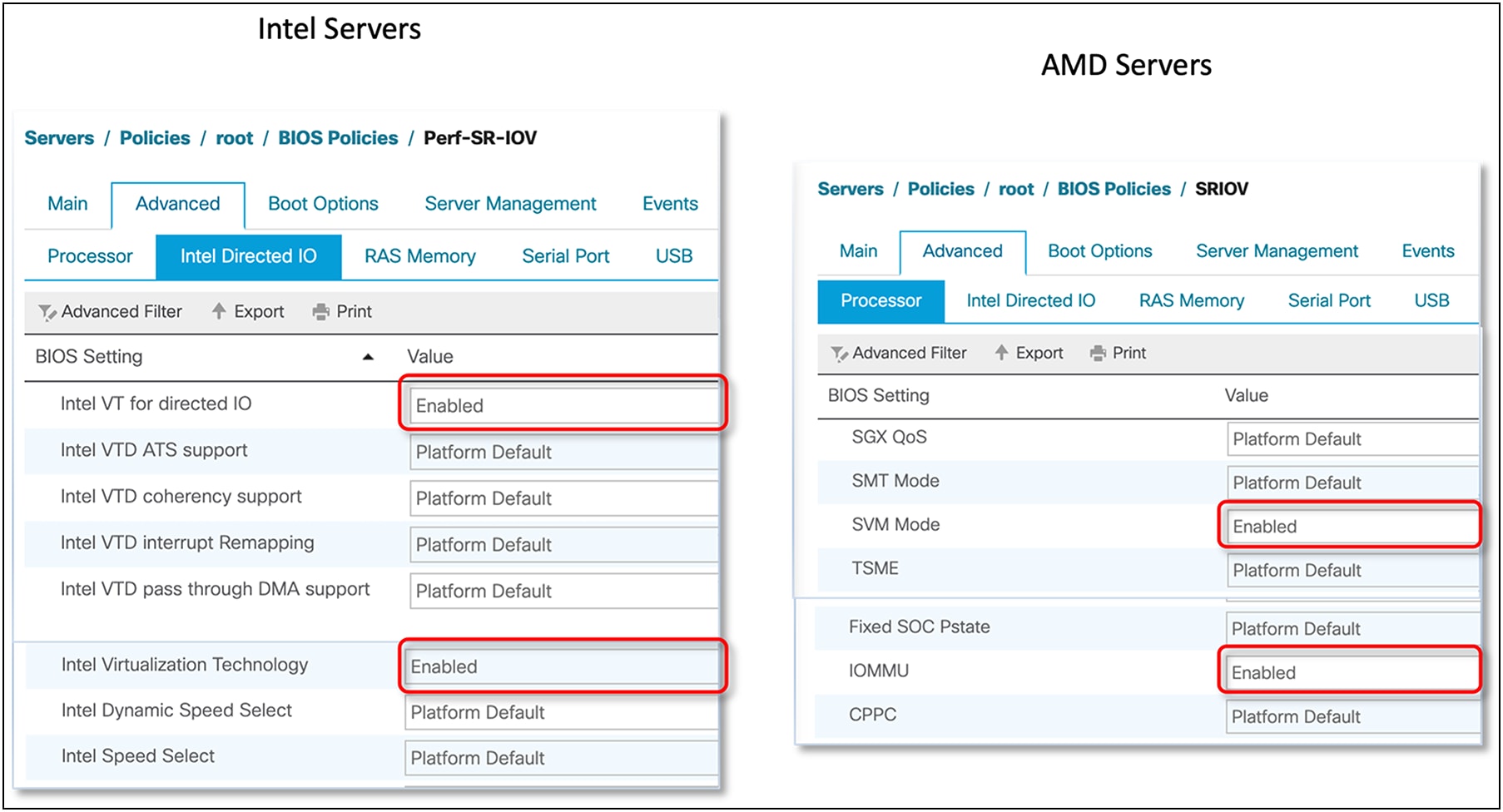The height and width of the screenshot is (812, 1503).
Task: Click root breadcrumb link in Intel panel
Action: click(x=235, y=139)
